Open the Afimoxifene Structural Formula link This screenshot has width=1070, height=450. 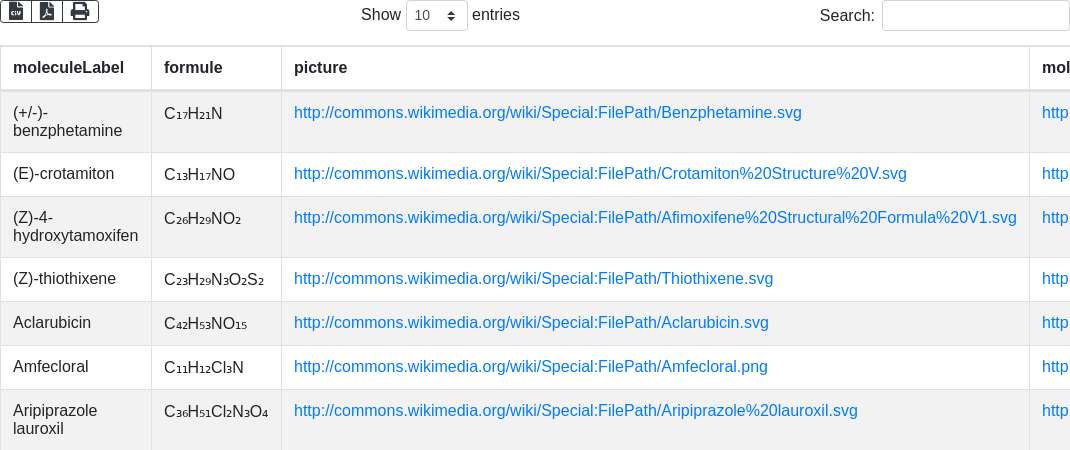pyautogui.click(x=655, y=218)
